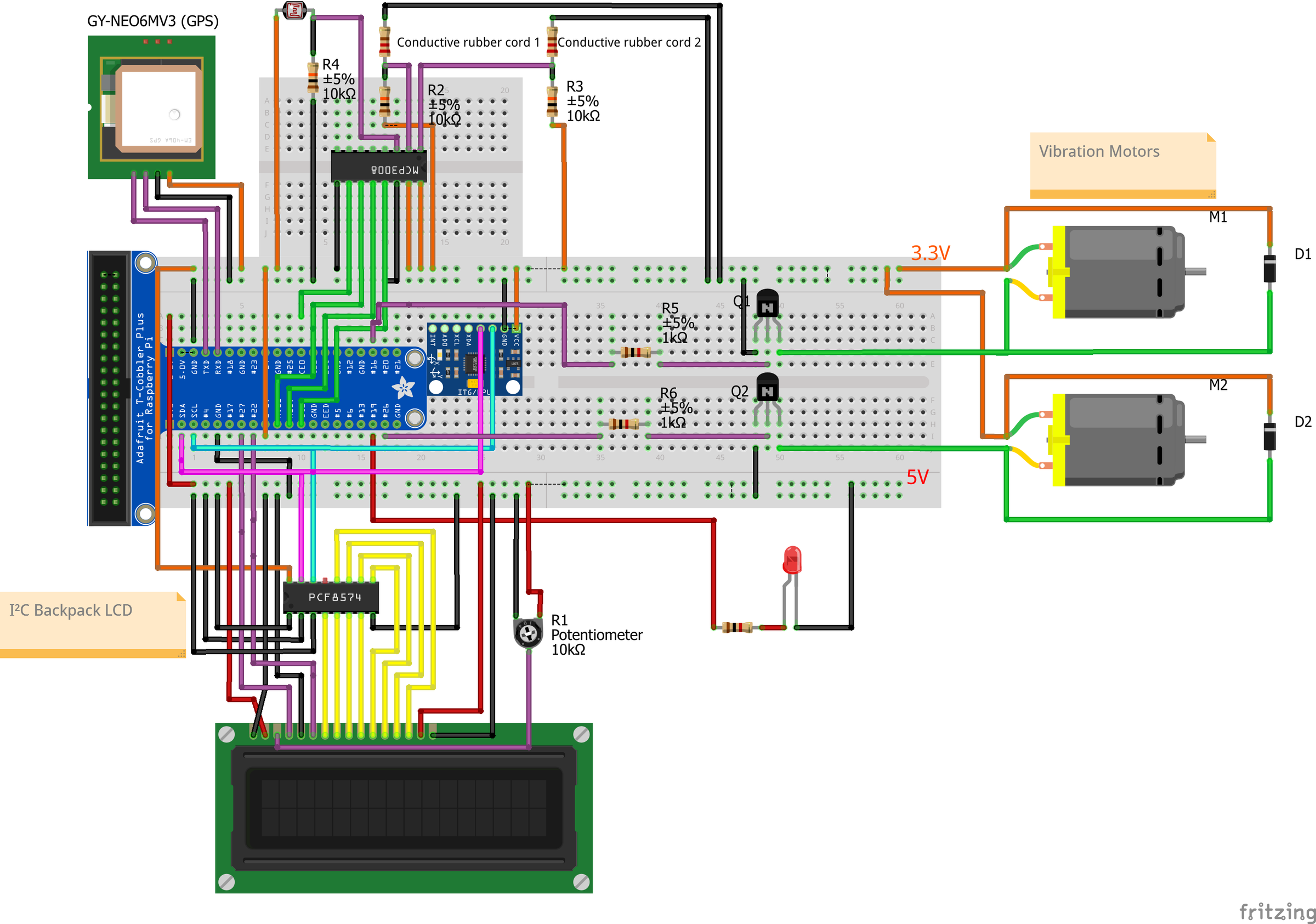Select diode D1
The width and height of the screenshot is (1316, 924).
coord(1269,268)
